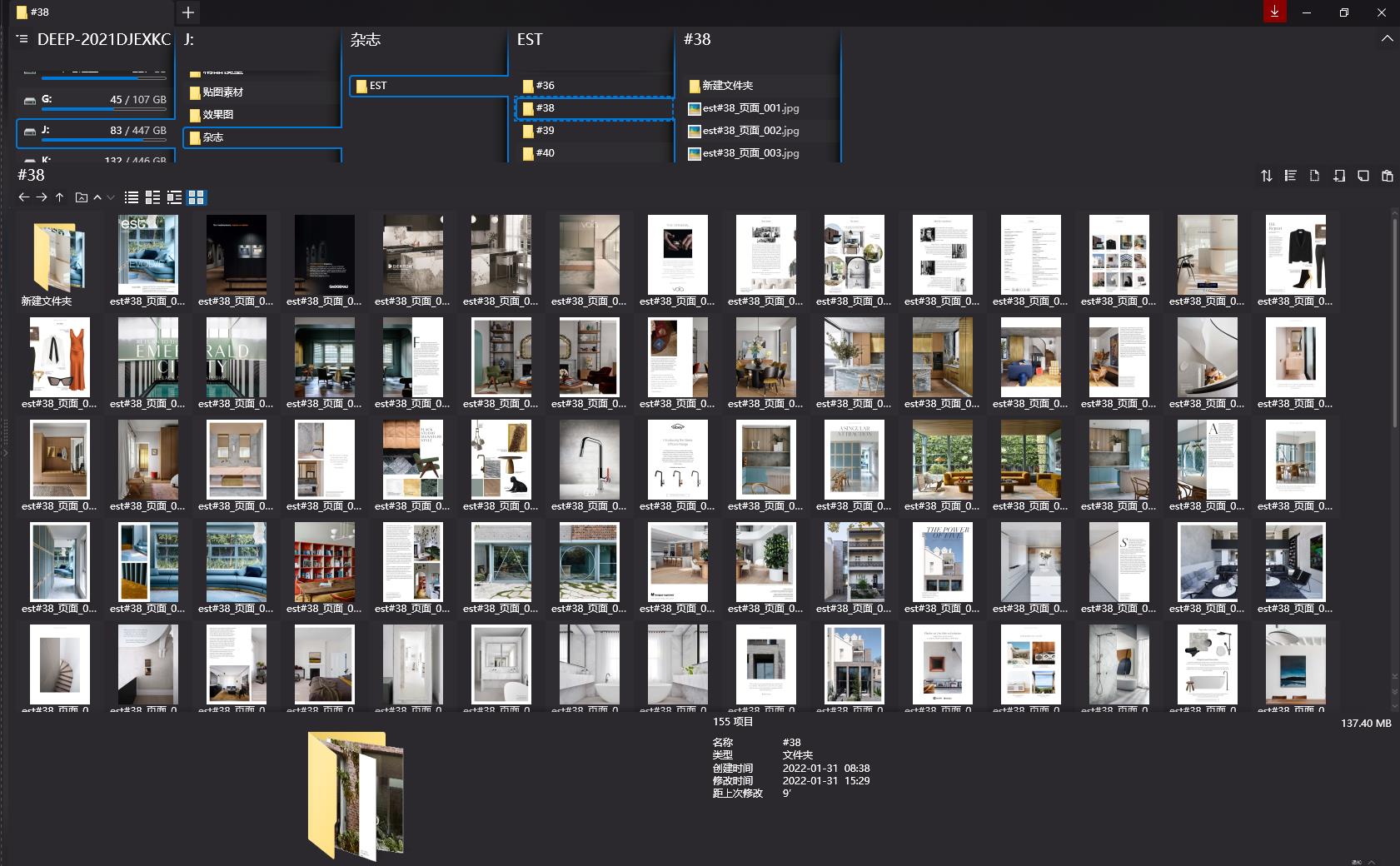Click the sort order arrows icon
Screen dimensions: 1400x866
pos(1266,176)
